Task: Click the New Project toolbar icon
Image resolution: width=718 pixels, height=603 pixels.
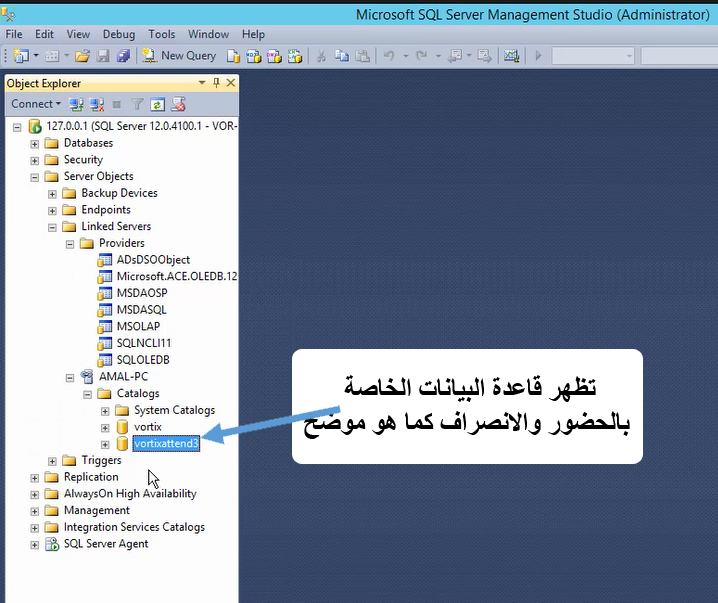Action: (x=21, y=56)
